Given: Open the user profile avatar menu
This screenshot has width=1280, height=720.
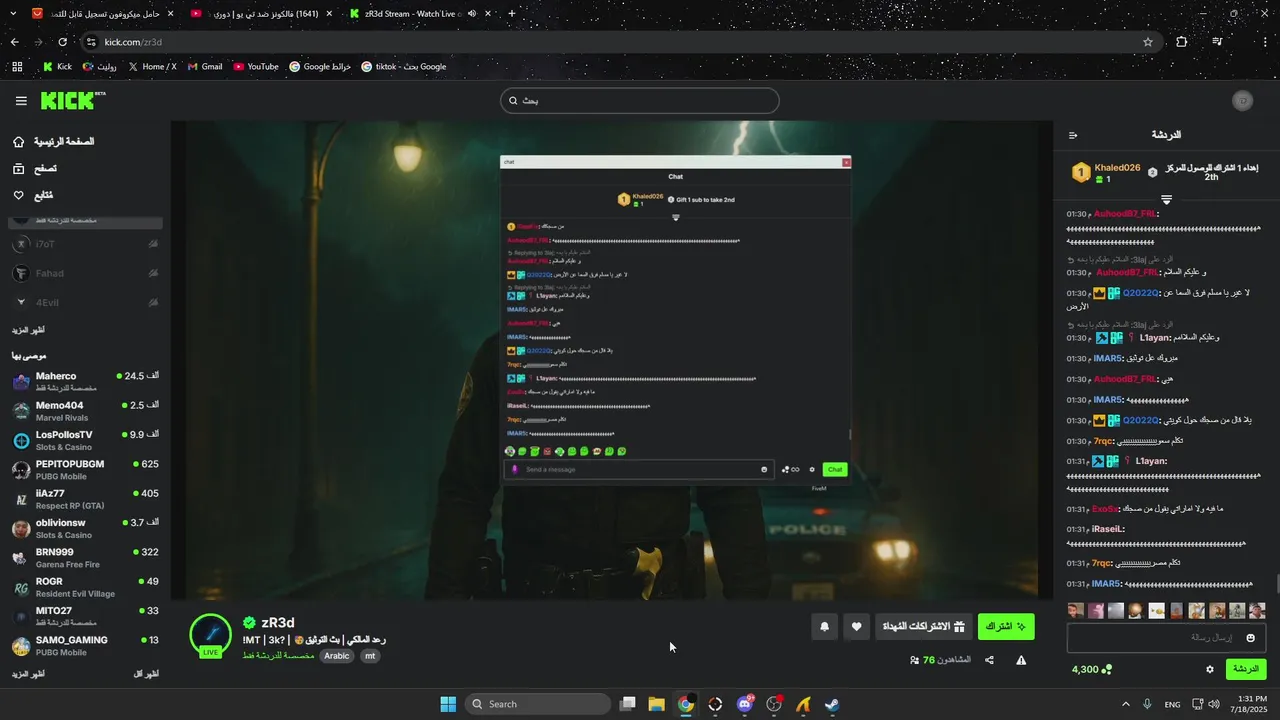Looking at the screenshot, I should [x=1243, y=101].
